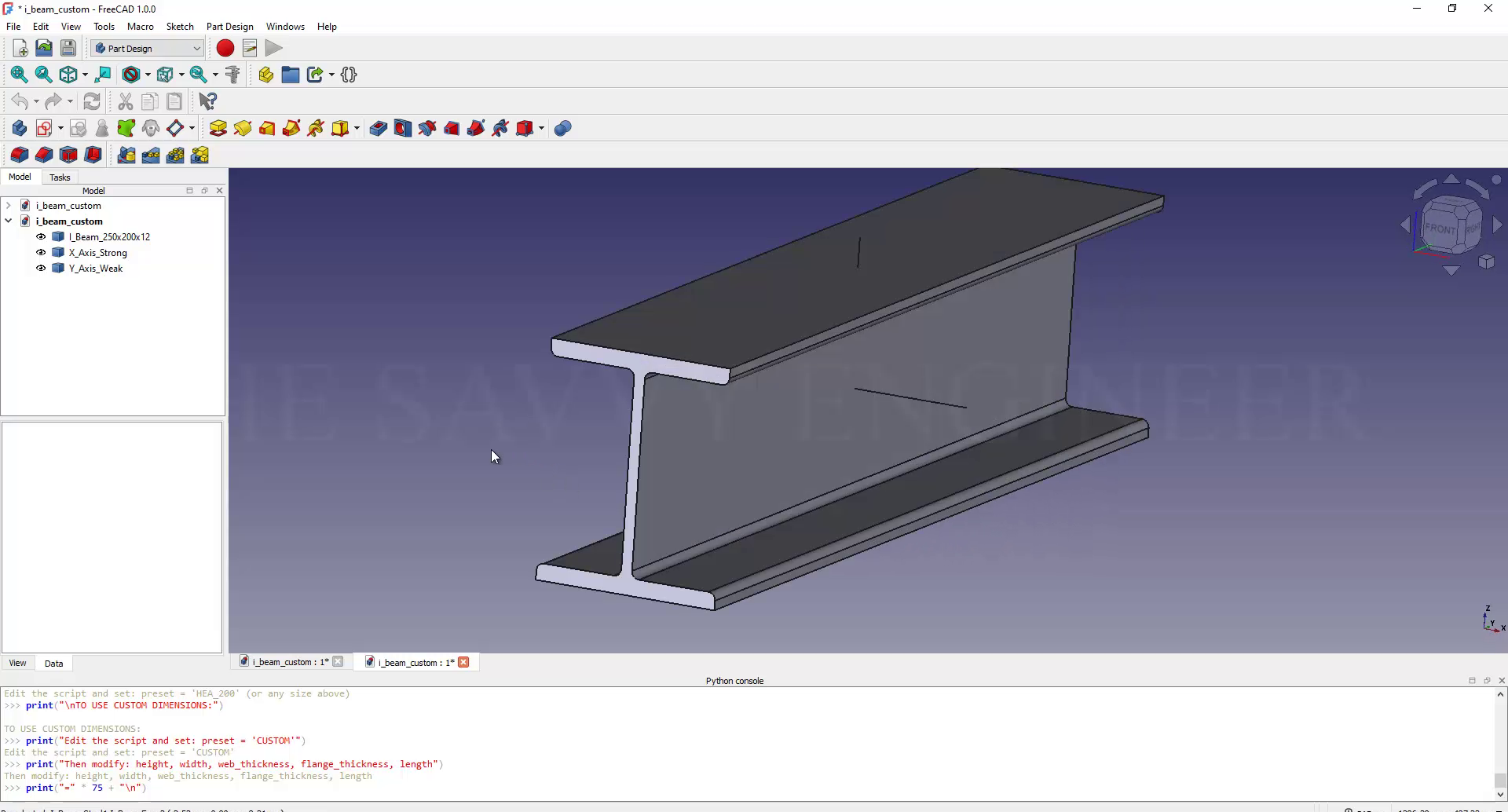Click the Create Body icon
Image resolution: width=1508 pixels, height=812 pixels.
19,129
